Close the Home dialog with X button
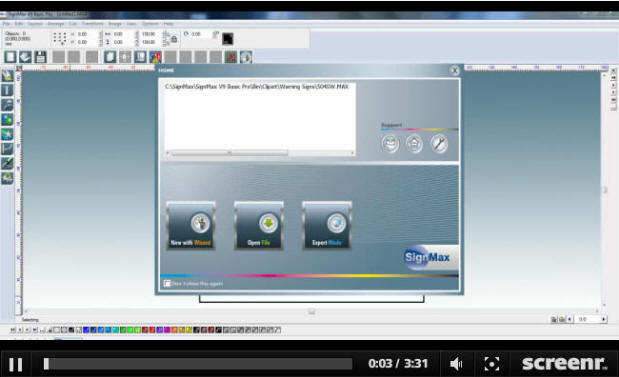619x377 pixels. (x=454, y=71)
